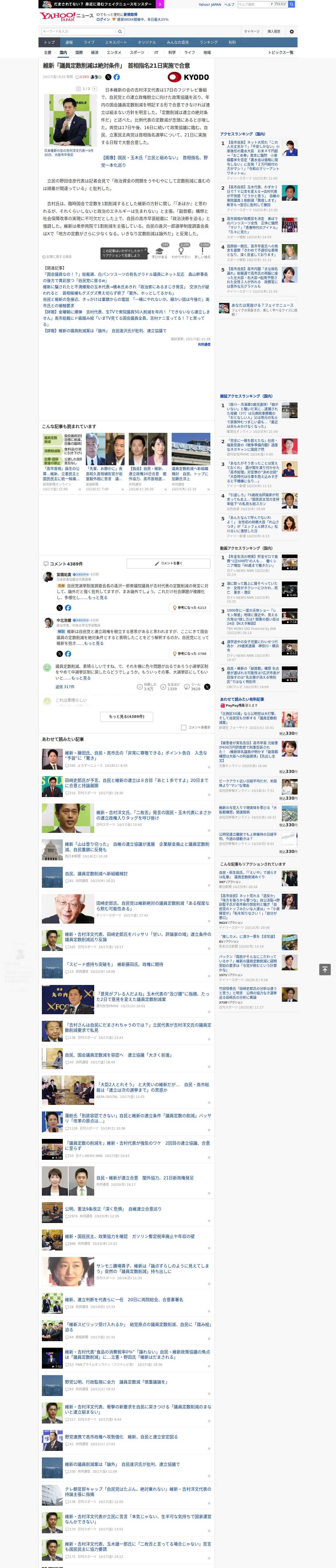The image size is (336, 1568).
Task: Open 田崎史郎氏が予言 related article
Action: click(137, 783)
